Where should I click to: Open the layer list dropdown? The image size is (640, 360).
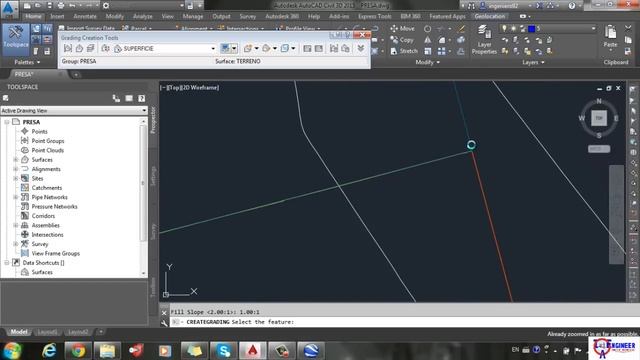click(x=593, y=28)
